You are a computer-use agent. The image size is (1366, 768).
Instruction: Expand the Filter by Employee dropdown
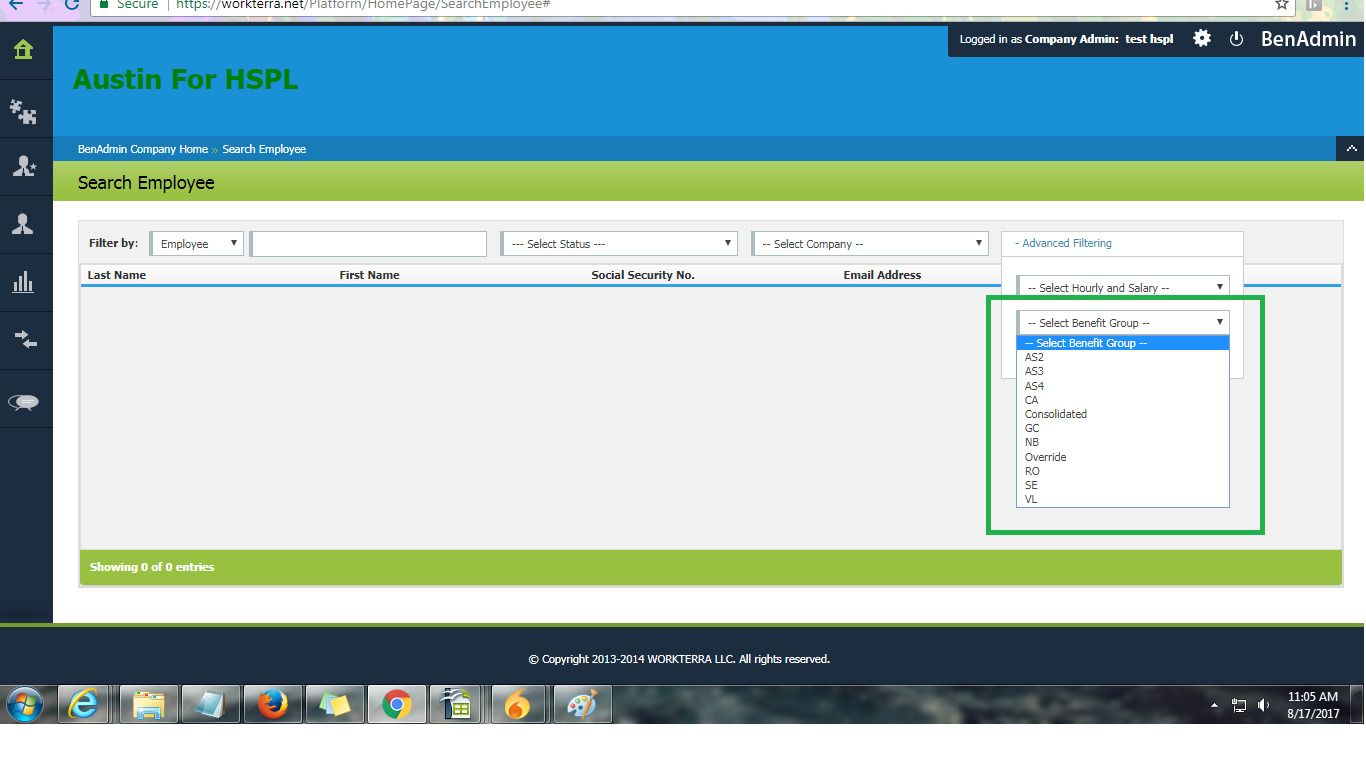198,244
